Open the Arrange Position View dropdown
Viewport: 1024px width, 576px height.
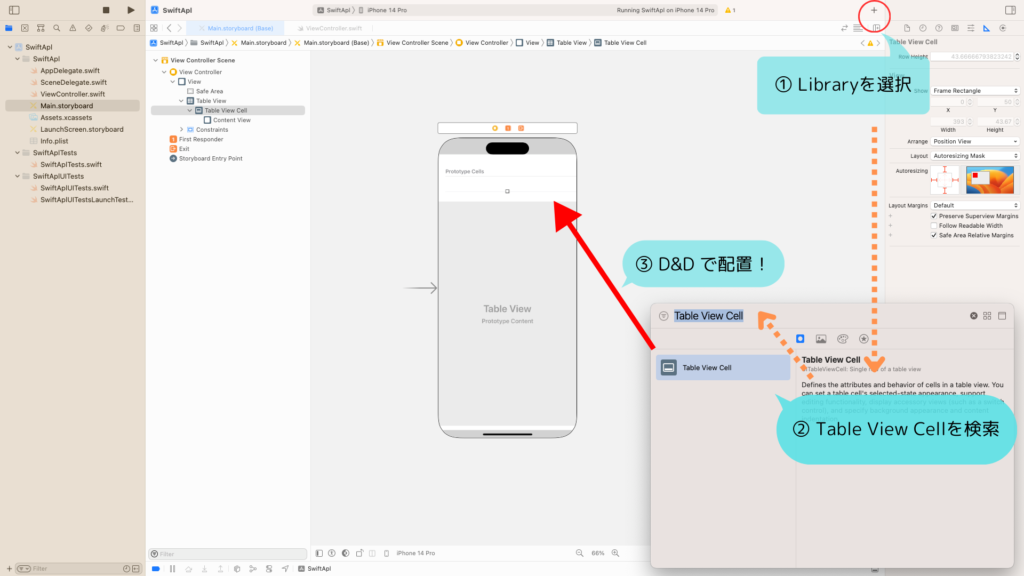point(975,142)
